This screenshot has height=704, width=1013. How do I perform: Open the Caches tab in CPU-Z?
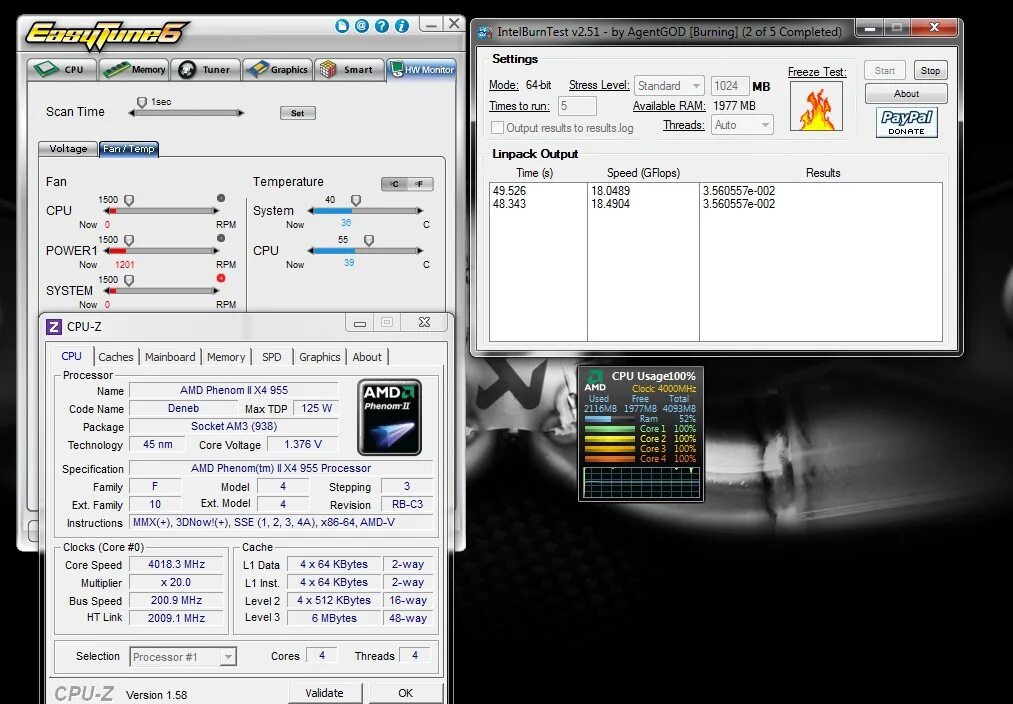coord(116,357)
